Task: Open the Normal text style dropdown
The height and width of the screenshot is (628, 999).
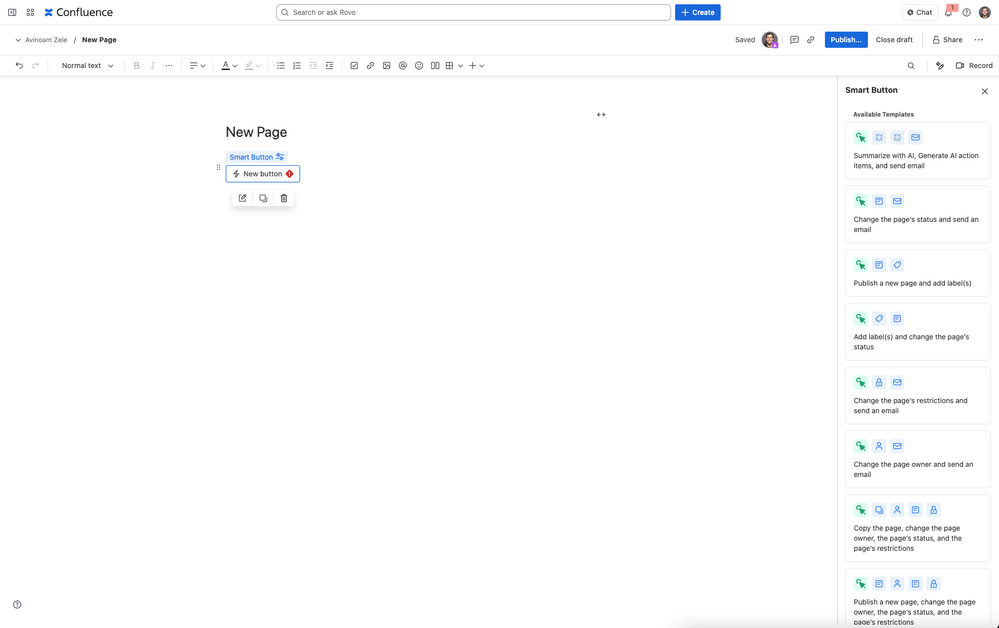Action: [x=87, y=66]
